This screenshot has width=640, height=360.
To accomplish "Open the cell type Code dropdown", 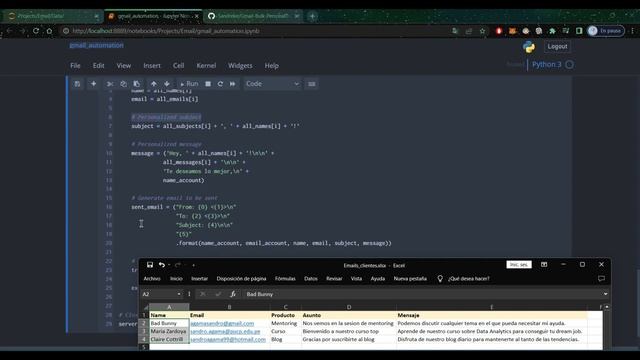I will (x=272, y=84).
